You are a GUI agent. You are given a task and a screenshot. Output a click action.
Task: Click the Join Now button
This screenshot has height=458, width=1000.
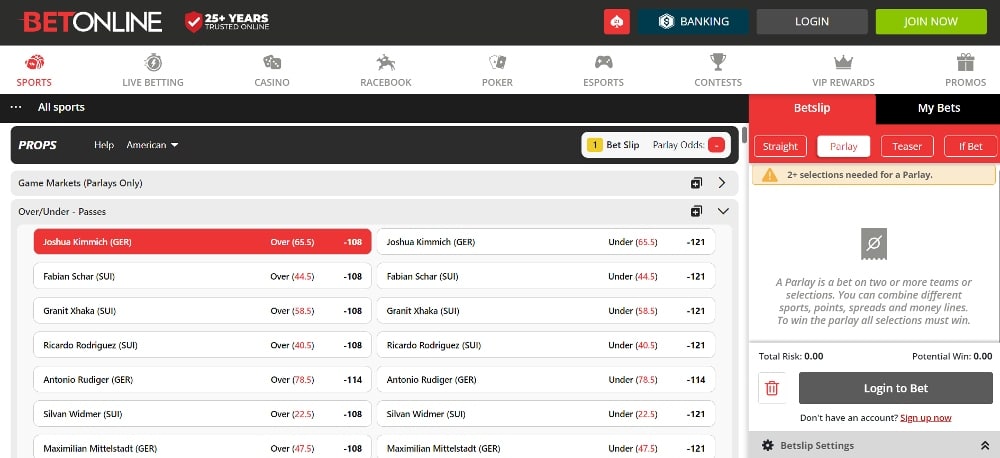click(x=931, y=22)
